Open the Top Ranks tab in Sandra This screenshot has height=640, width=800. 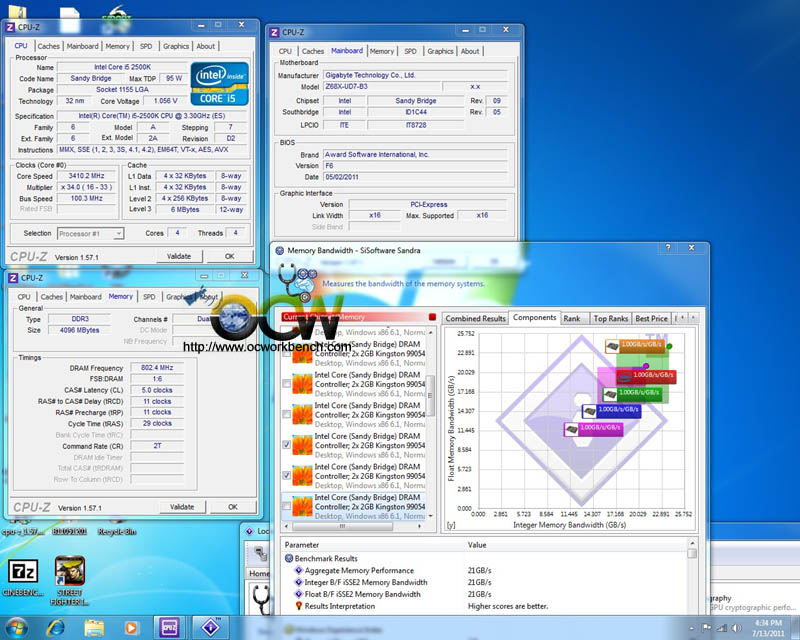[610, 318]
